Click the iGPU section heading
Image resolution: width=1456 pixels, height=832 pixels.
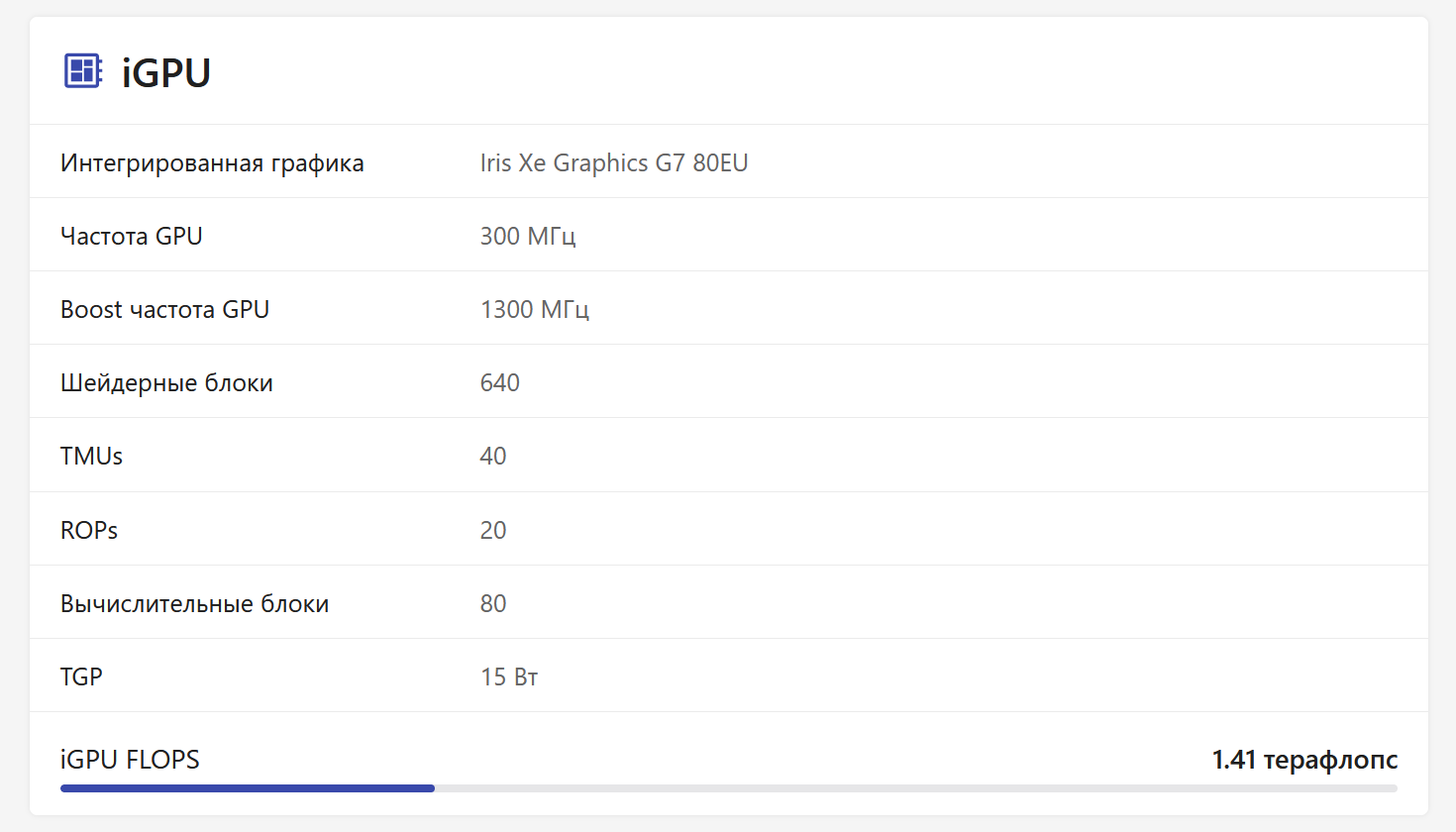[x=166, y=73]
